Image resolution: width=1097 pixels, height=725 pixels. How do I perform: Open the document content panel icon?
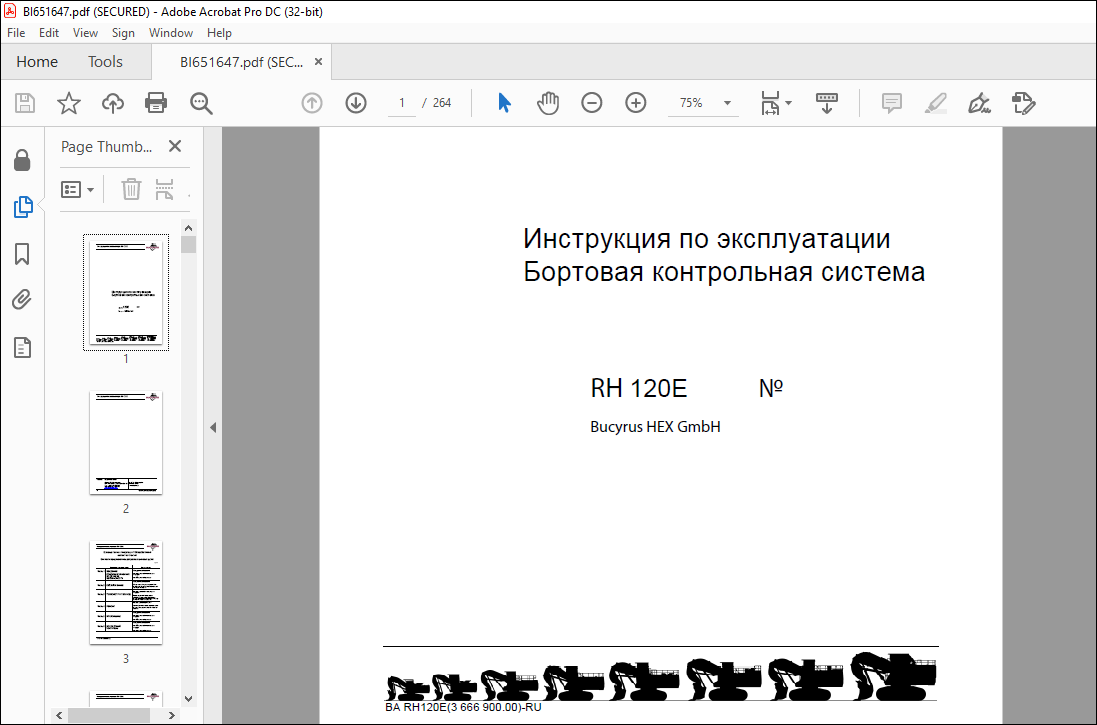(x=22, y=347)
